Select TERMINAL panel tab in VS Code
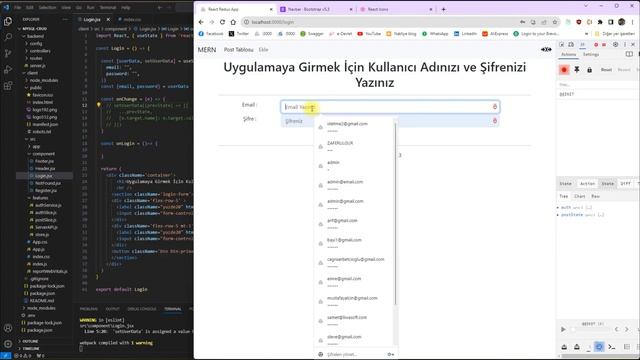 (173, 309)
